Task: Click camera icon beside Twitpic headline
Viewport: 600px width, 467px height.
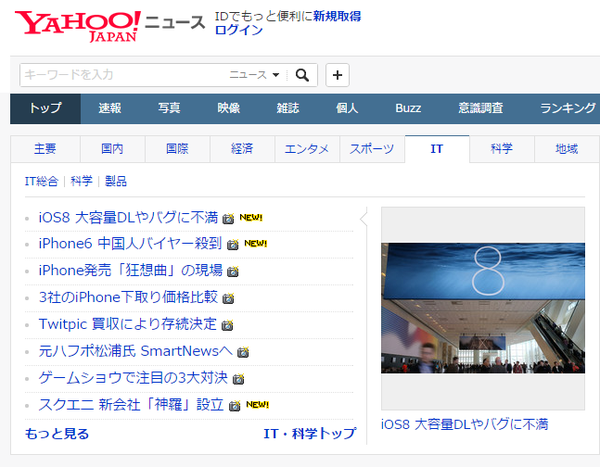Action: (x=227, y=325)
